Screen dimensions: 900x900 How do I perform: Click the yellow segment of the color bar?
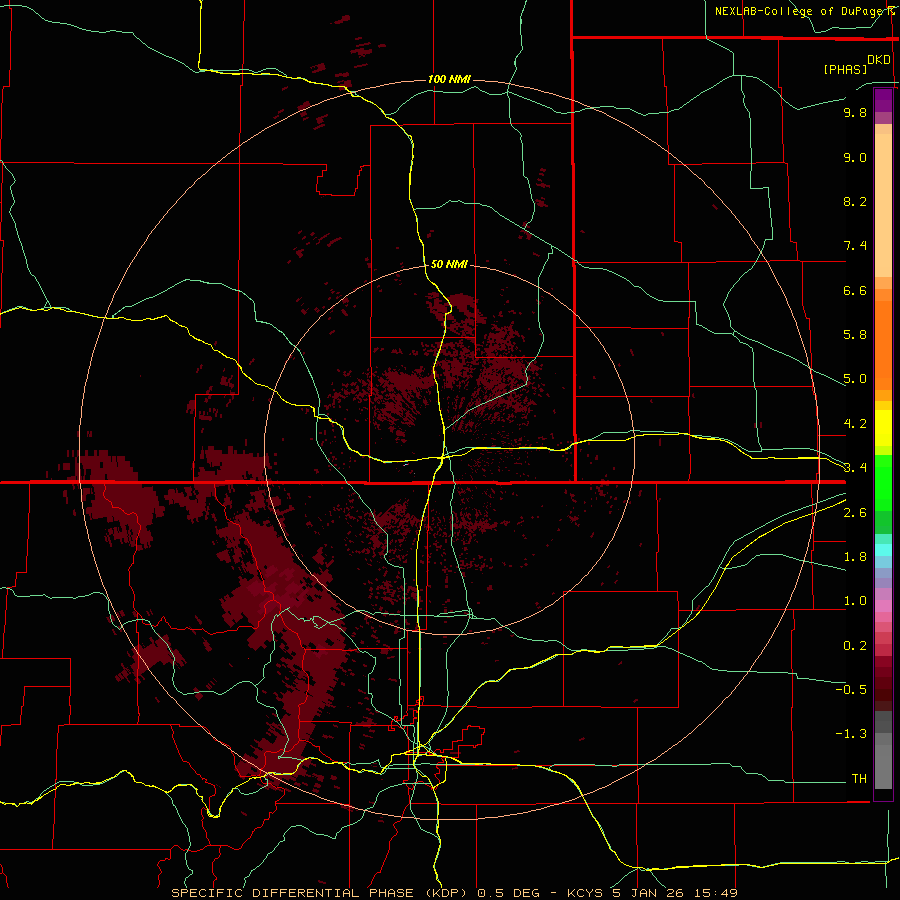click(x=883, y=428)
